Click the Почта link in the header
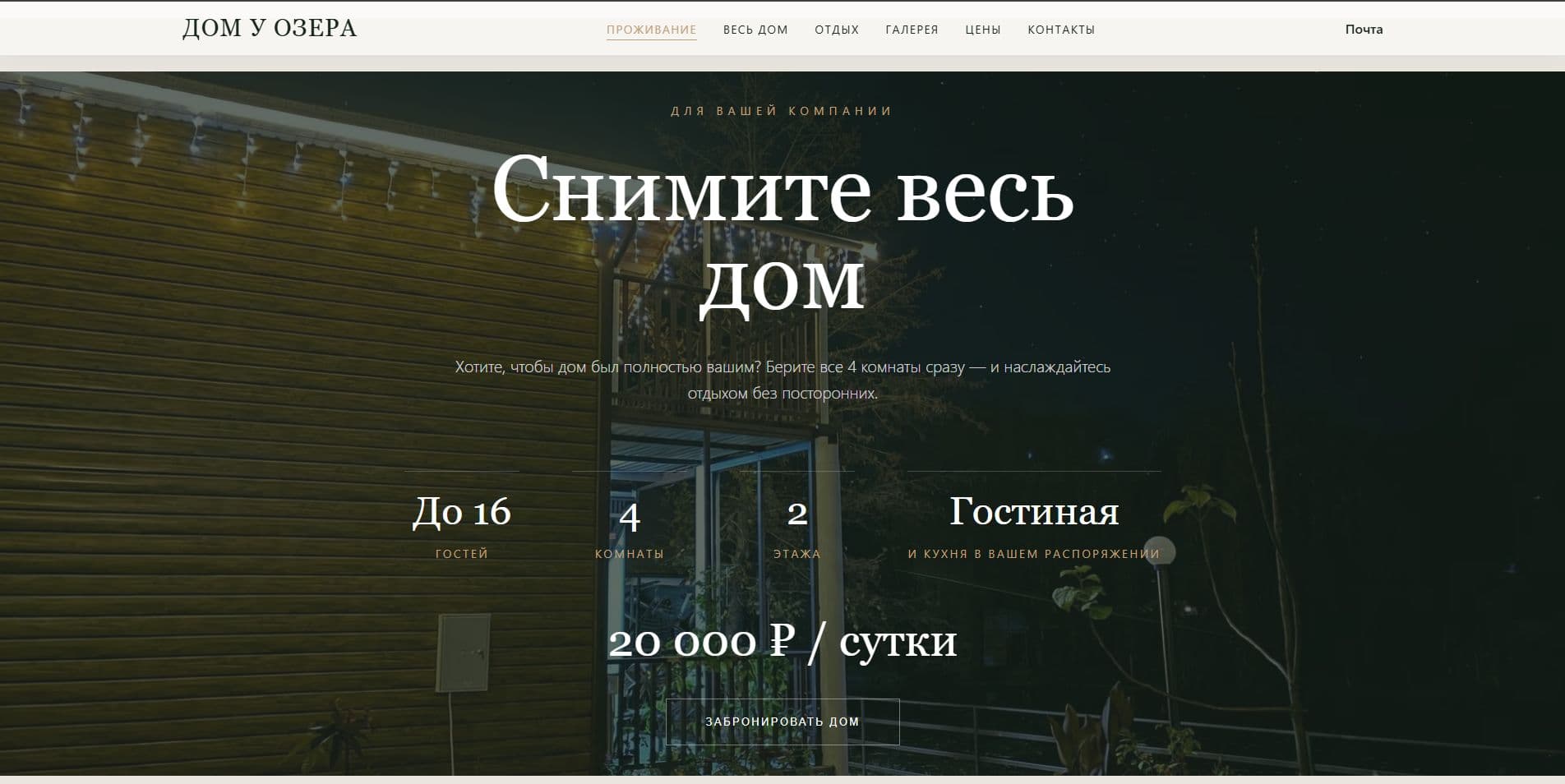The width and height of the screenshot is (1565, 784). click(1364, 30)
